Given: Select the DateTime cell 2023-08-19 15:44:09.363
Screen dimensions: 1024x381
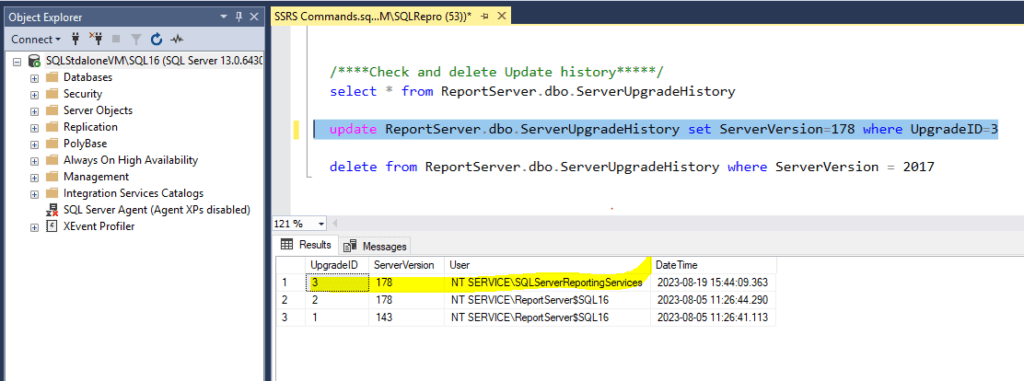Looking at the screenshot, I should click(x=713, y=283).
